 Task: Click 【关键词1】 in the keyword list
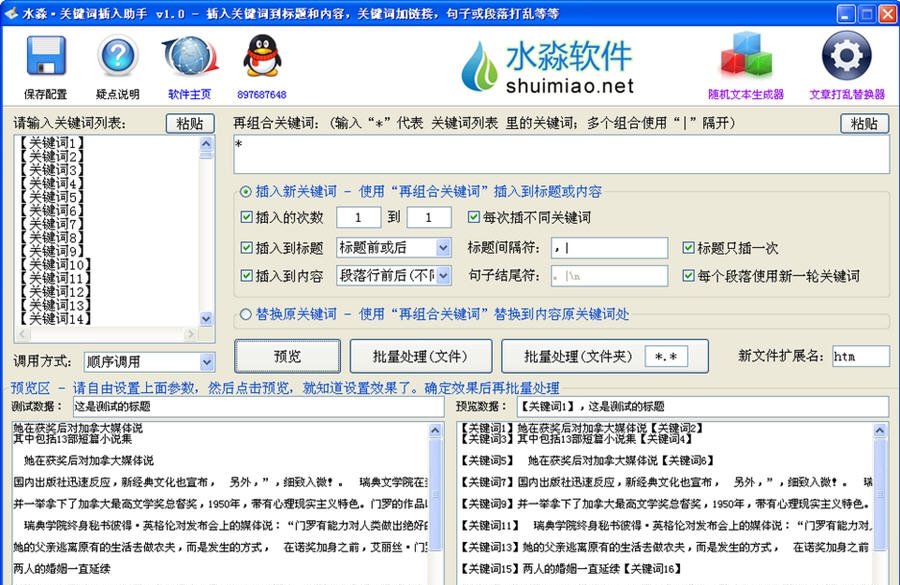pos(52,143)
